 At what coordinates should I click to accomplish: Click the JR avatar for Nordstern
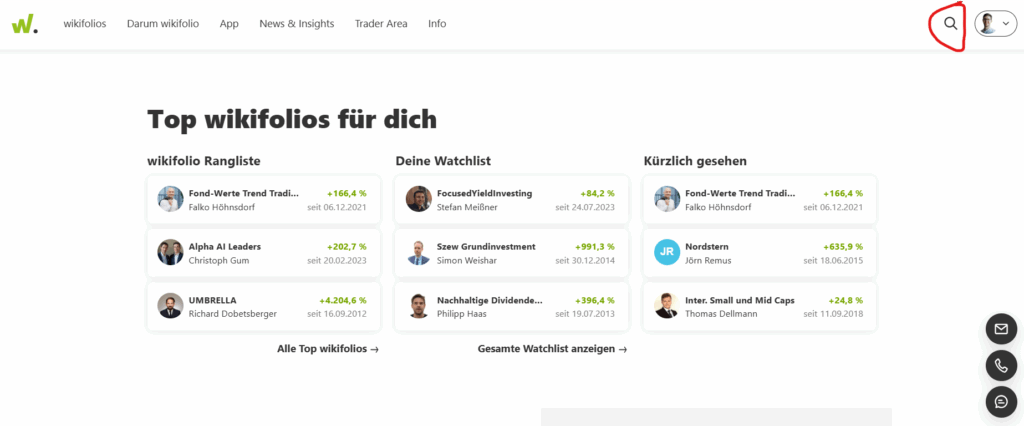(x=667, y=253)
